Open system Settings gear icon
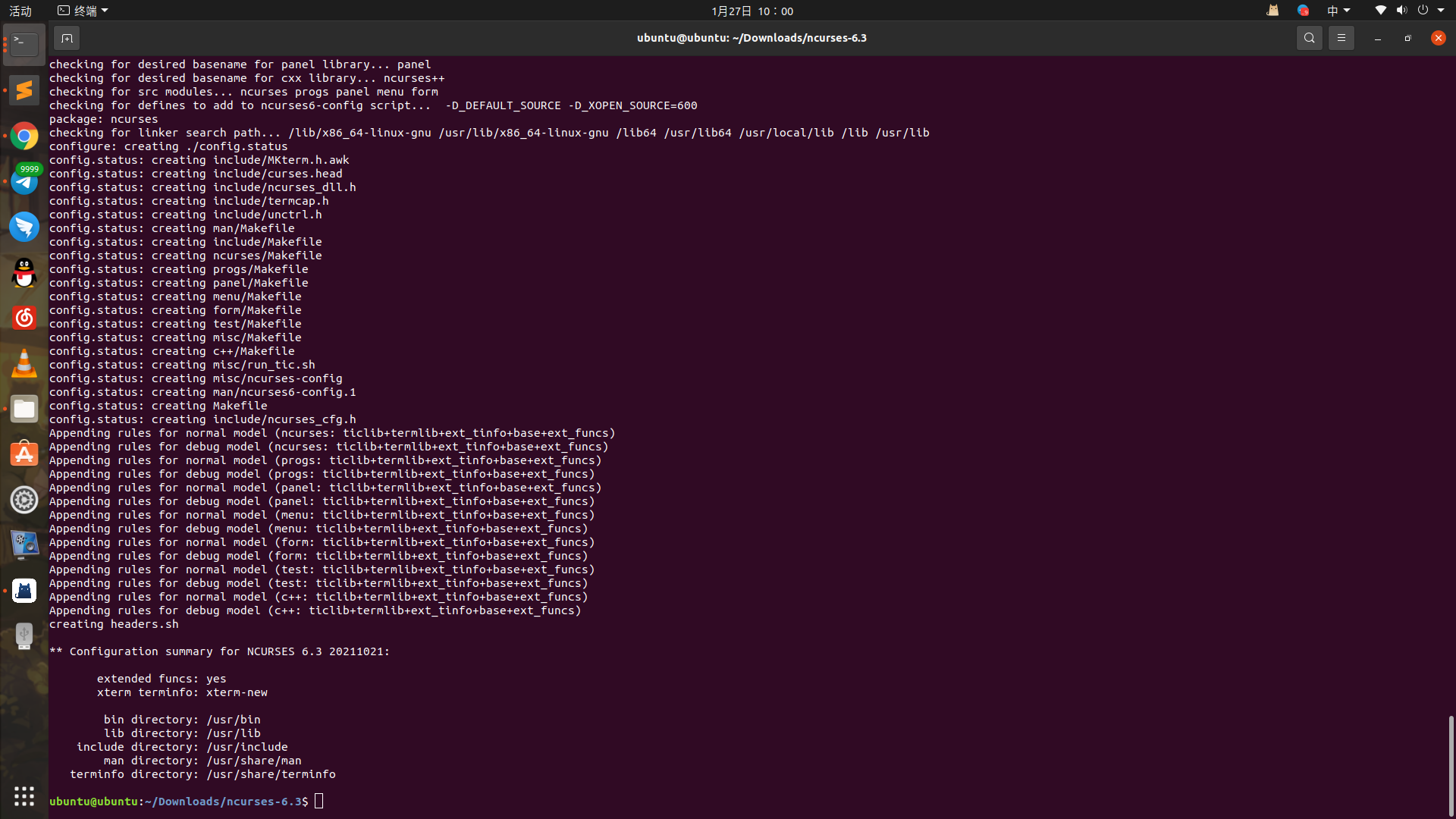1456x819 pixels. tap(24, 500)
